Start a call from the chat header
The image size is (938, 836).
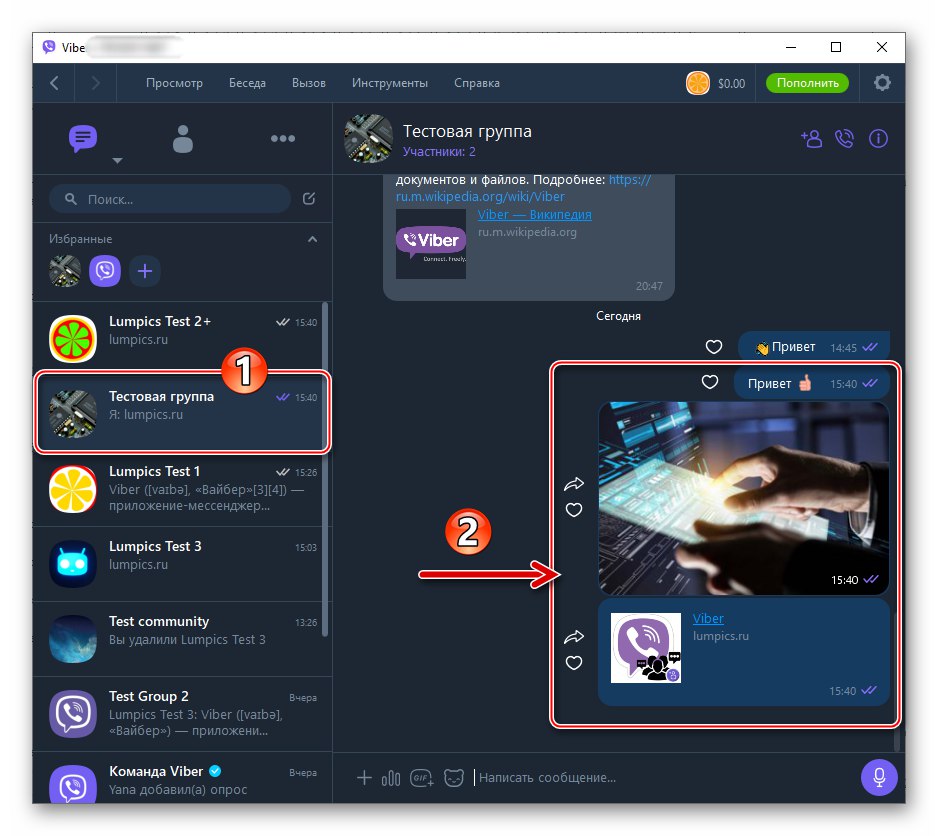coord(845,139)
